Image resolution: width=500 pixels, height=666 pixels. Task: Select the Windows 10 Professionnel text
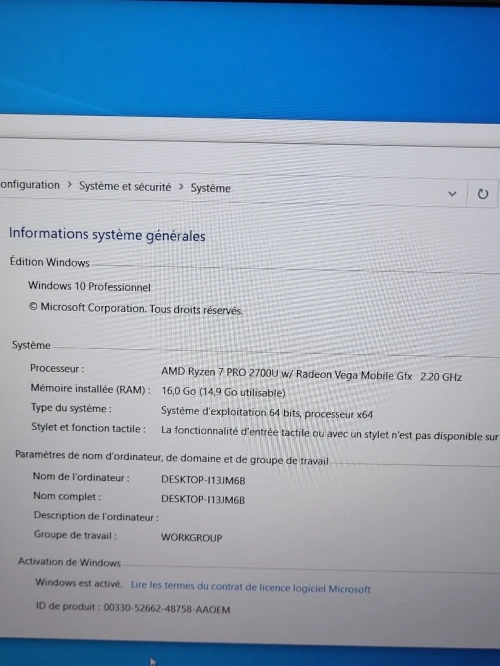pos(89,286)
